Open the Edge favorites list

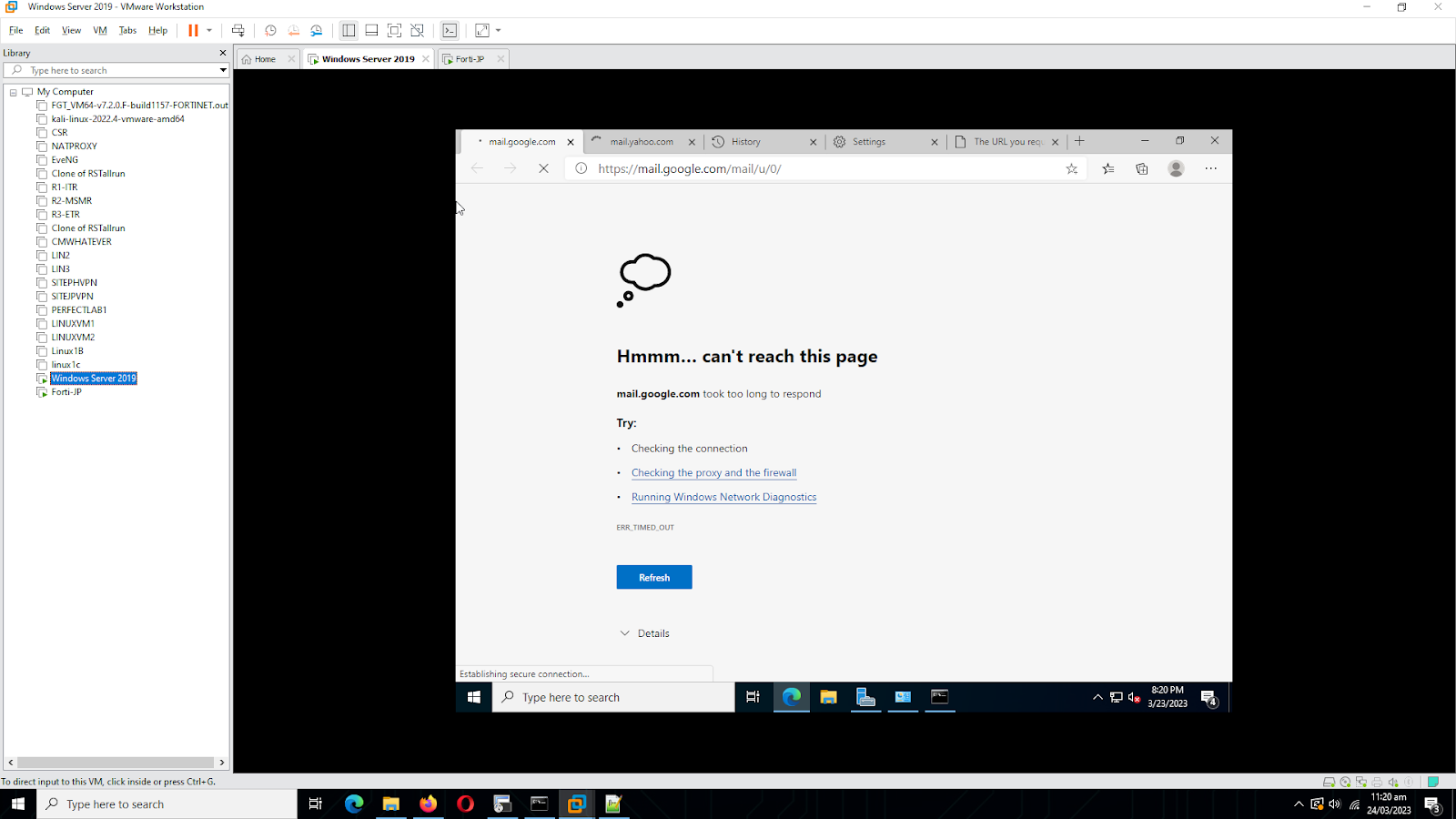tap(1107, 168)
